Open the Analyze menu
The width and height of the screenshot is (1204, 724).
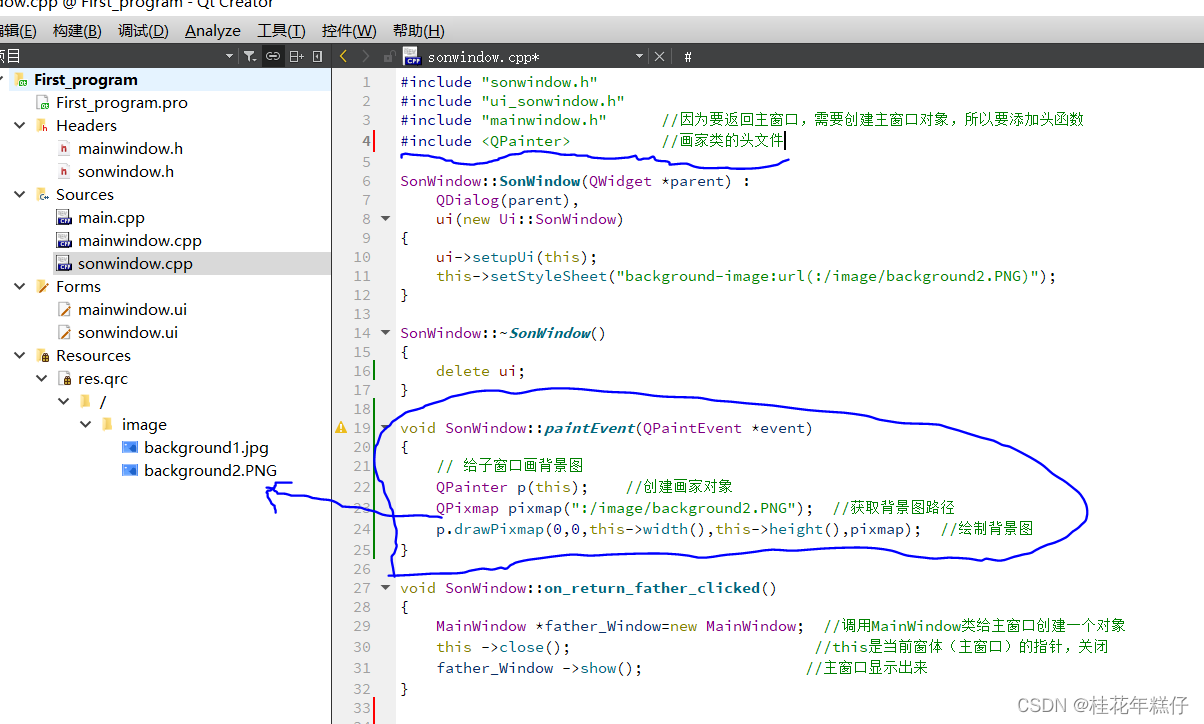pyautogui.click(x=213, y=31)
